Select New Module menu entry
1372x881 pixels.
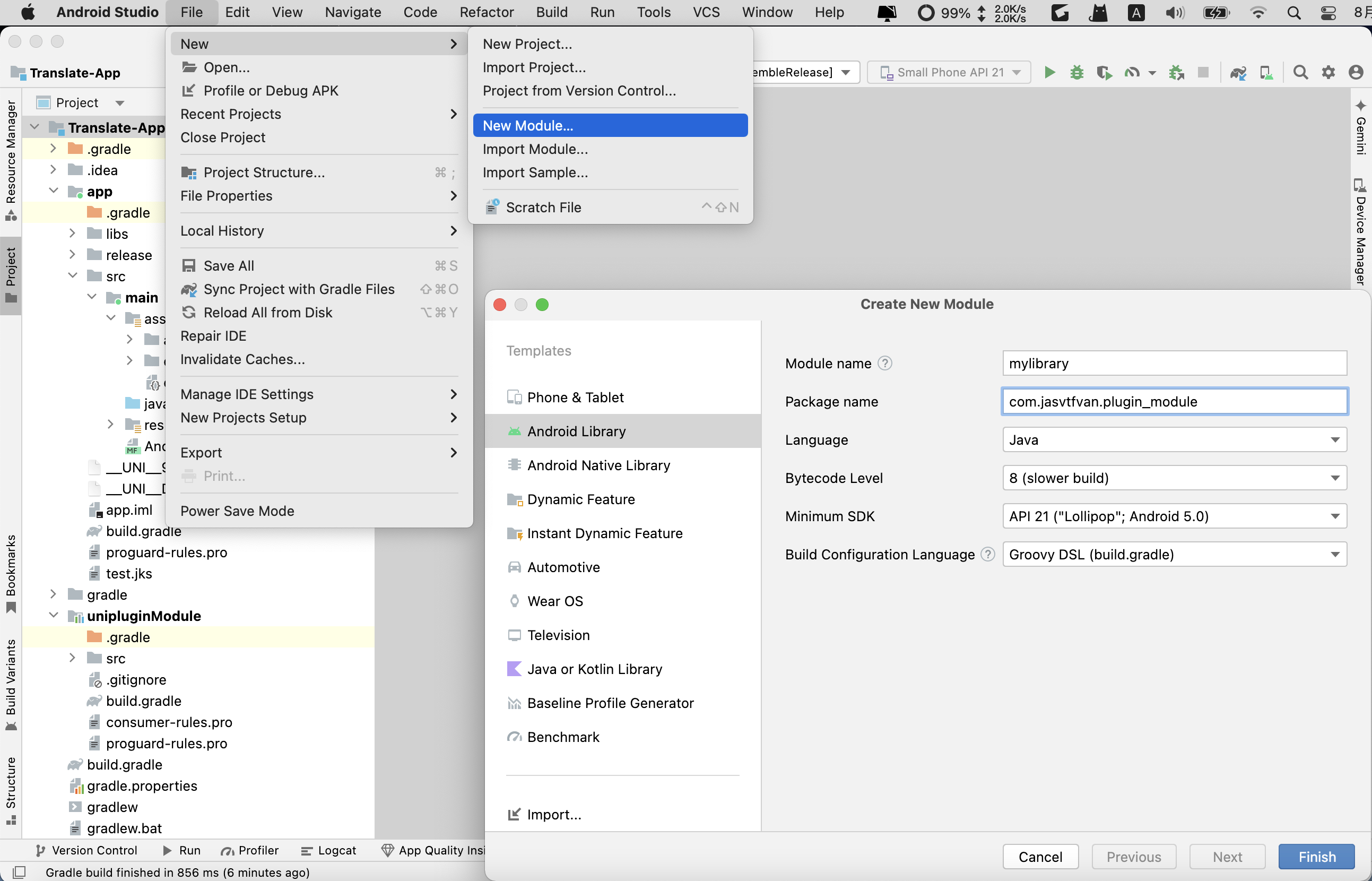point(610,125)
